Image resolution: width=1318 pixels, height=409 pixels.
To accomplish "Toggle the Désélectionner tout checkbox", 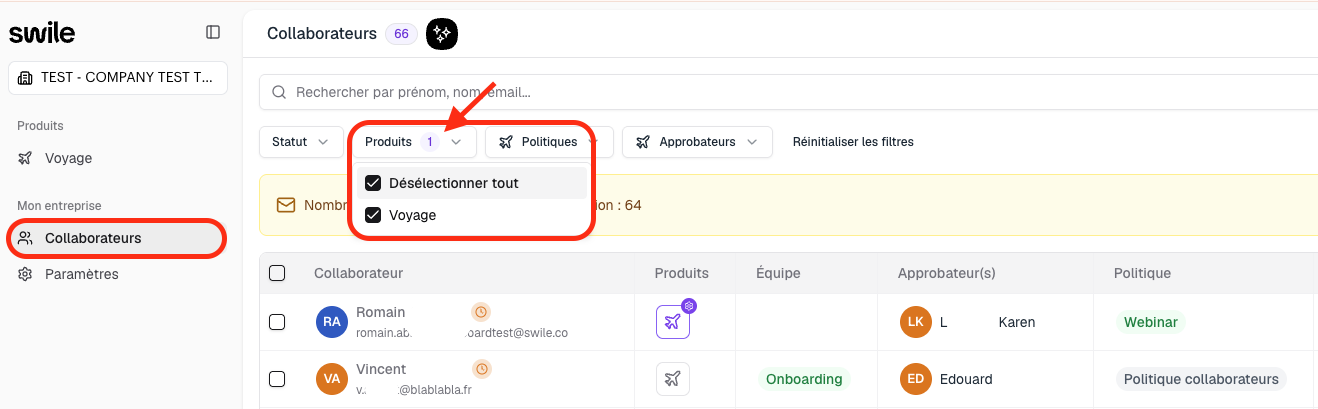I will click(x=373, y=183).
